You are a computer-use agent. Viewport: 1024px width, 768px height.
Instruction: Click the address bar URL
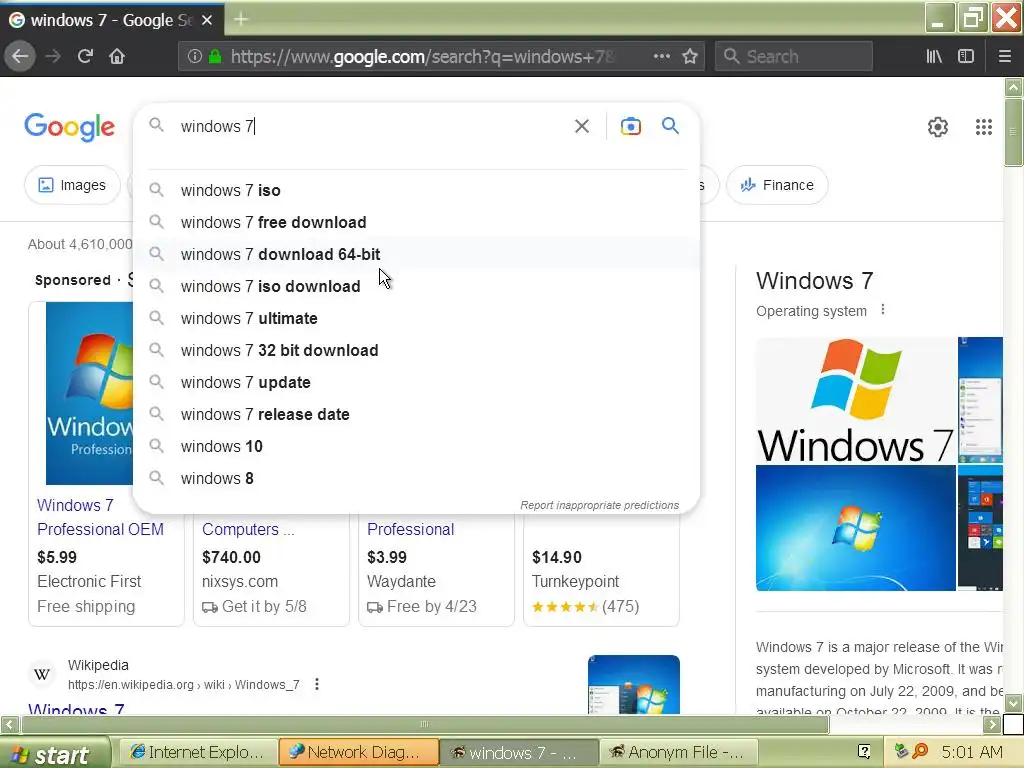coord(421,57)
